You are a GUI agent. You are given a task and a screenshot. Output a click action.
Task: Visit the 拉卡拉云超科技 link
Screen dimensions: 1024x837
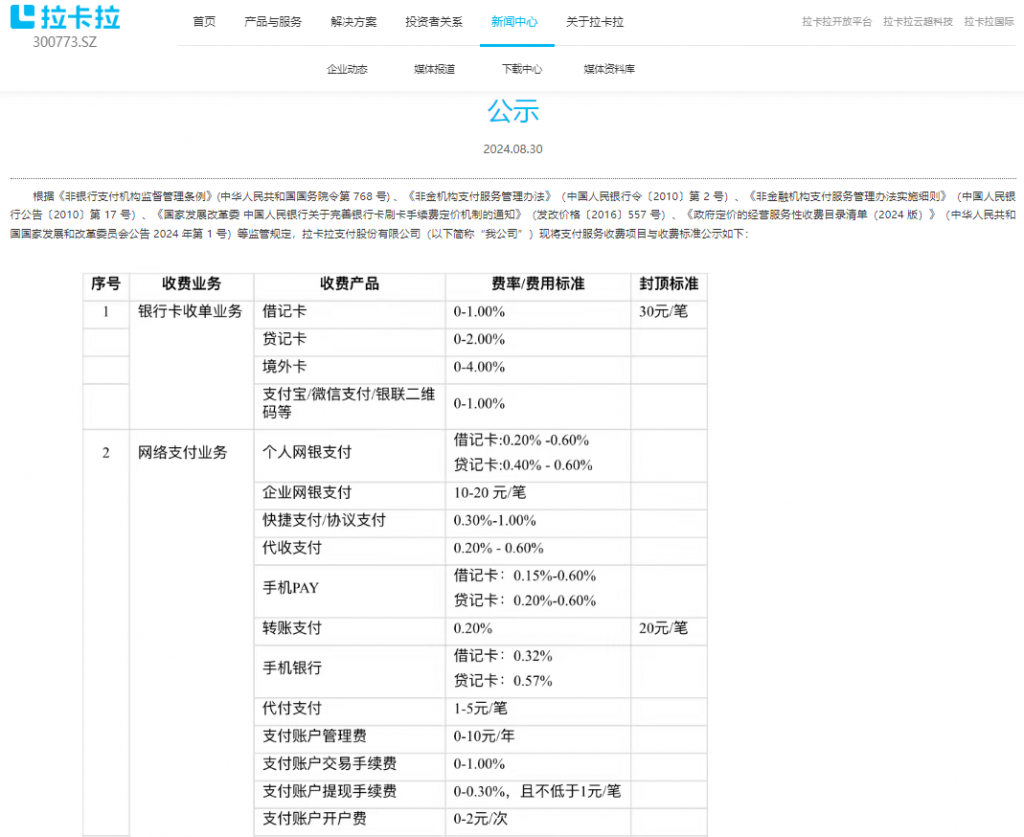[x=918, y=22]
